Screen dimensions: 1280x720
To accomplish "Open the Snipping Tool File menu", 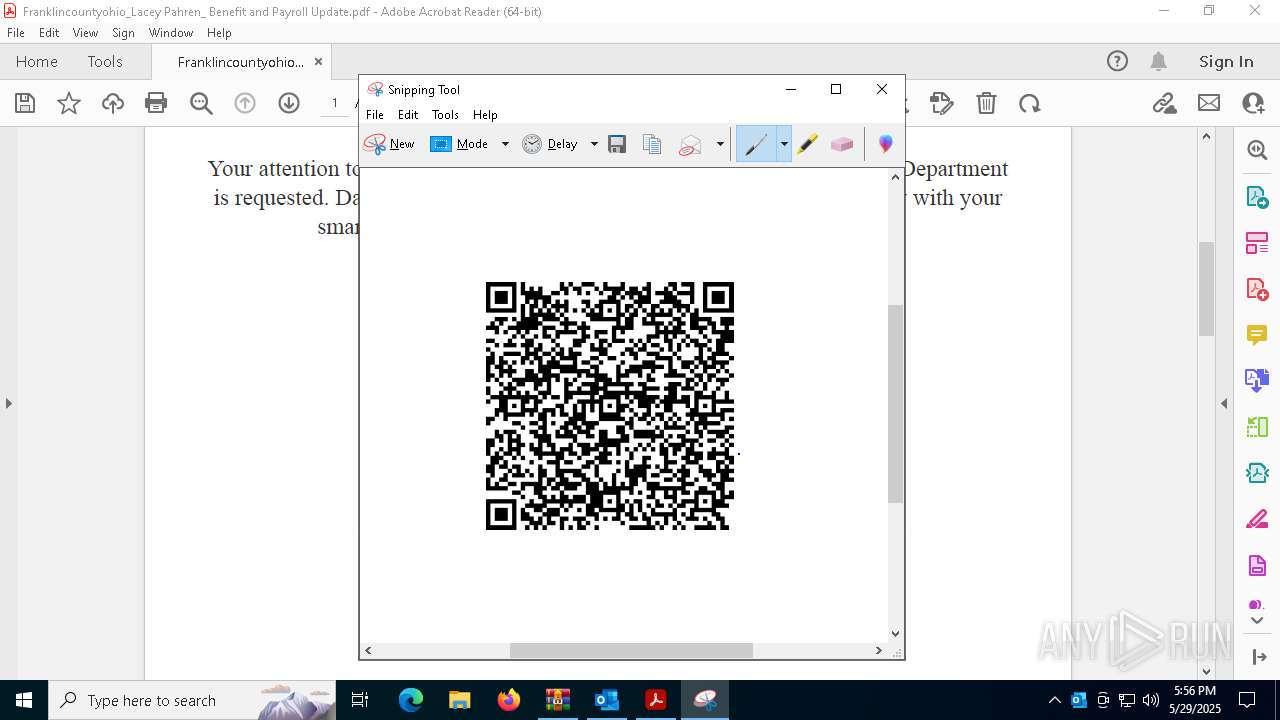I will [x=375, y=115].
